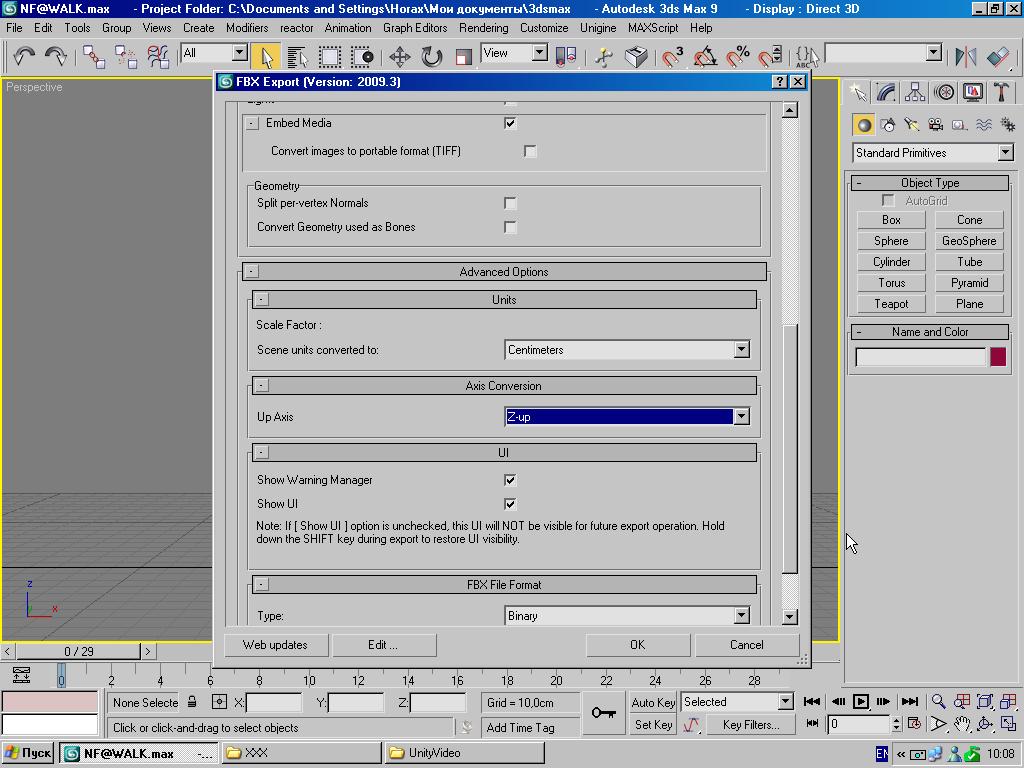Open the Display command panel tab
Screen dimensions: 1024x768
[x=972, y=92]
